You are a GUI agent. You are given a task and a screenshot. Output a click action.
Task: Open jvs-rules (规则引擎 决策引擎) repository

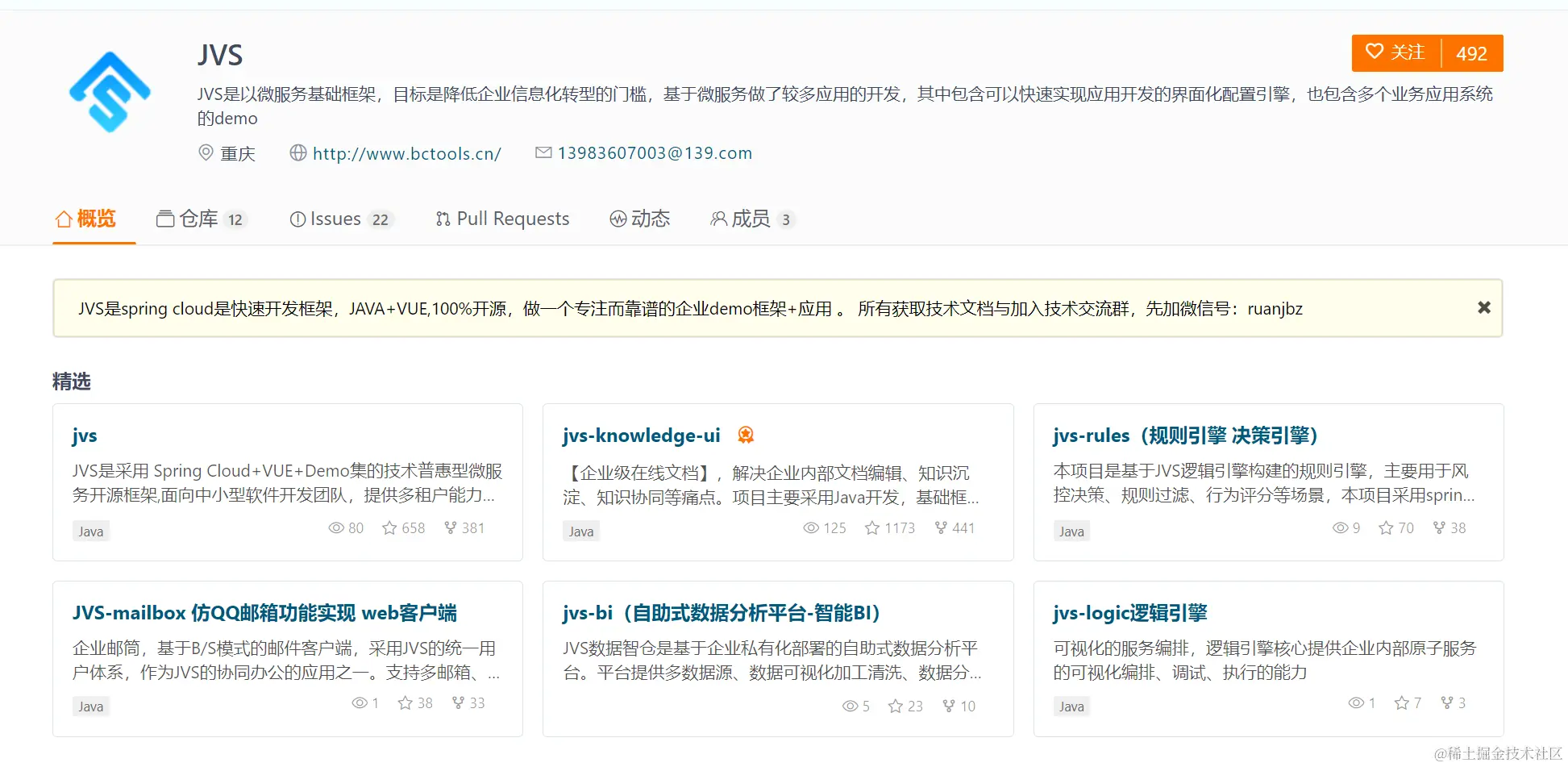1185,436
